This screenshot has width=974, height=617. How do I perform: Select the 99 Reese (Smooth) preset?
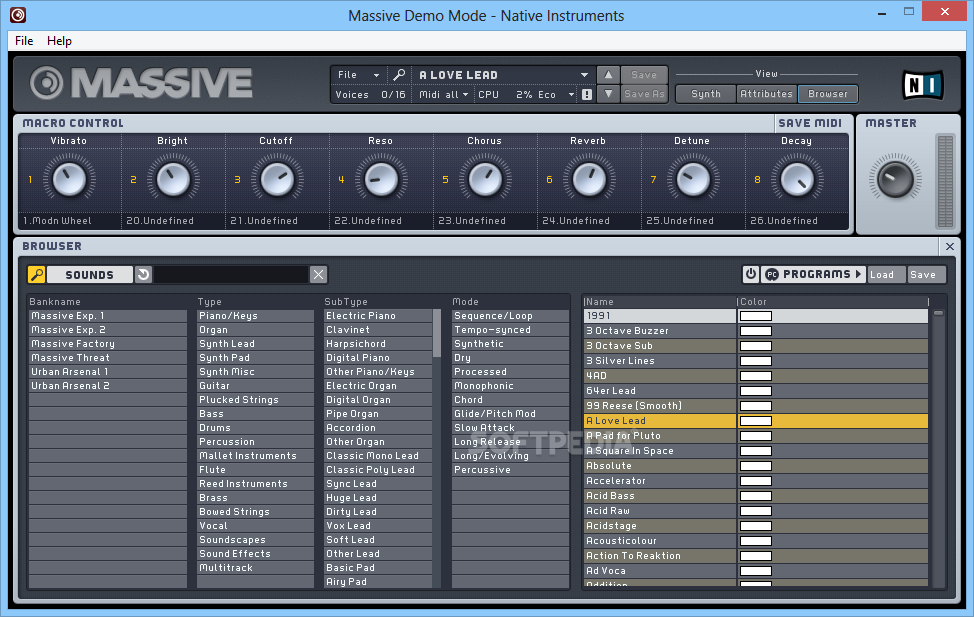660,406
